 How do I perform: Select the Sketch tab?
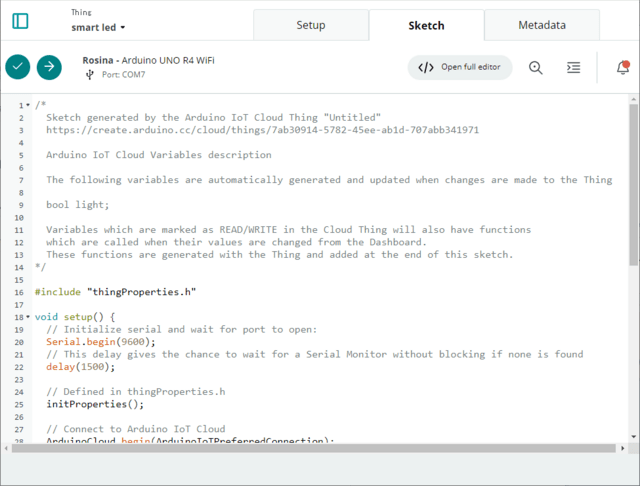[x=426, y=25]
